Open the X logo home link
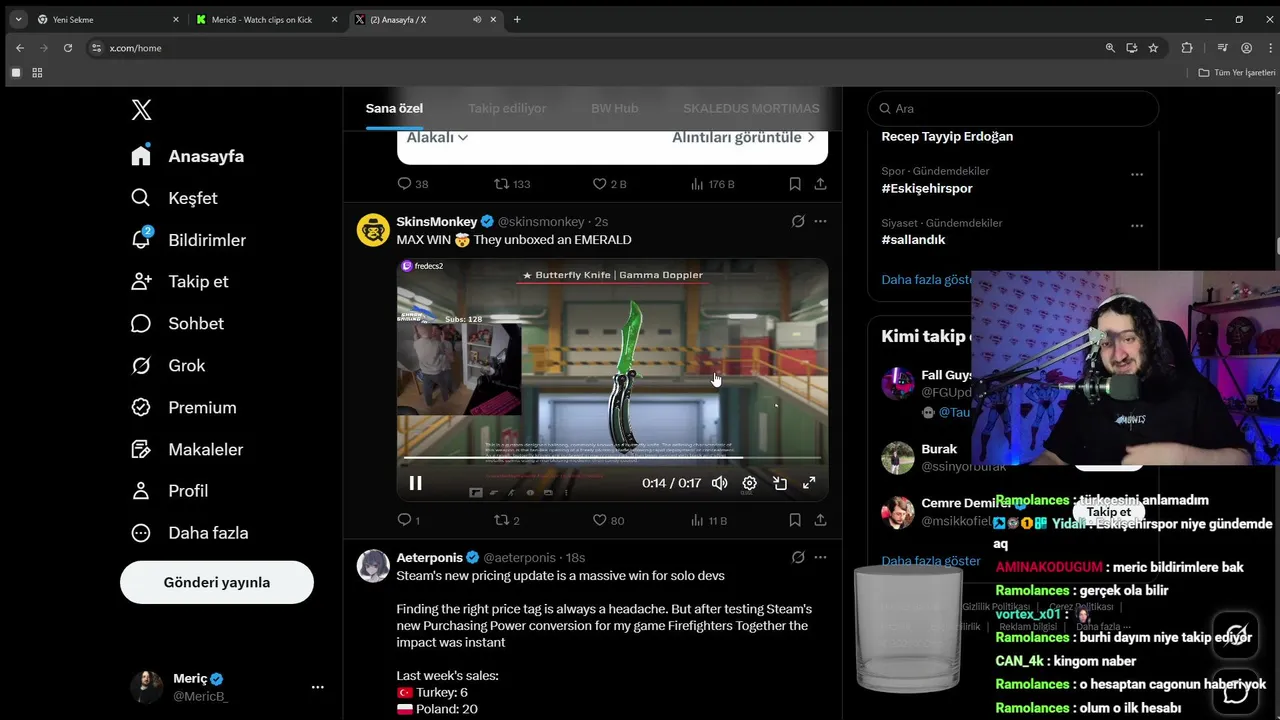This screenshot has height=720, width=1280. pos(141,110)
